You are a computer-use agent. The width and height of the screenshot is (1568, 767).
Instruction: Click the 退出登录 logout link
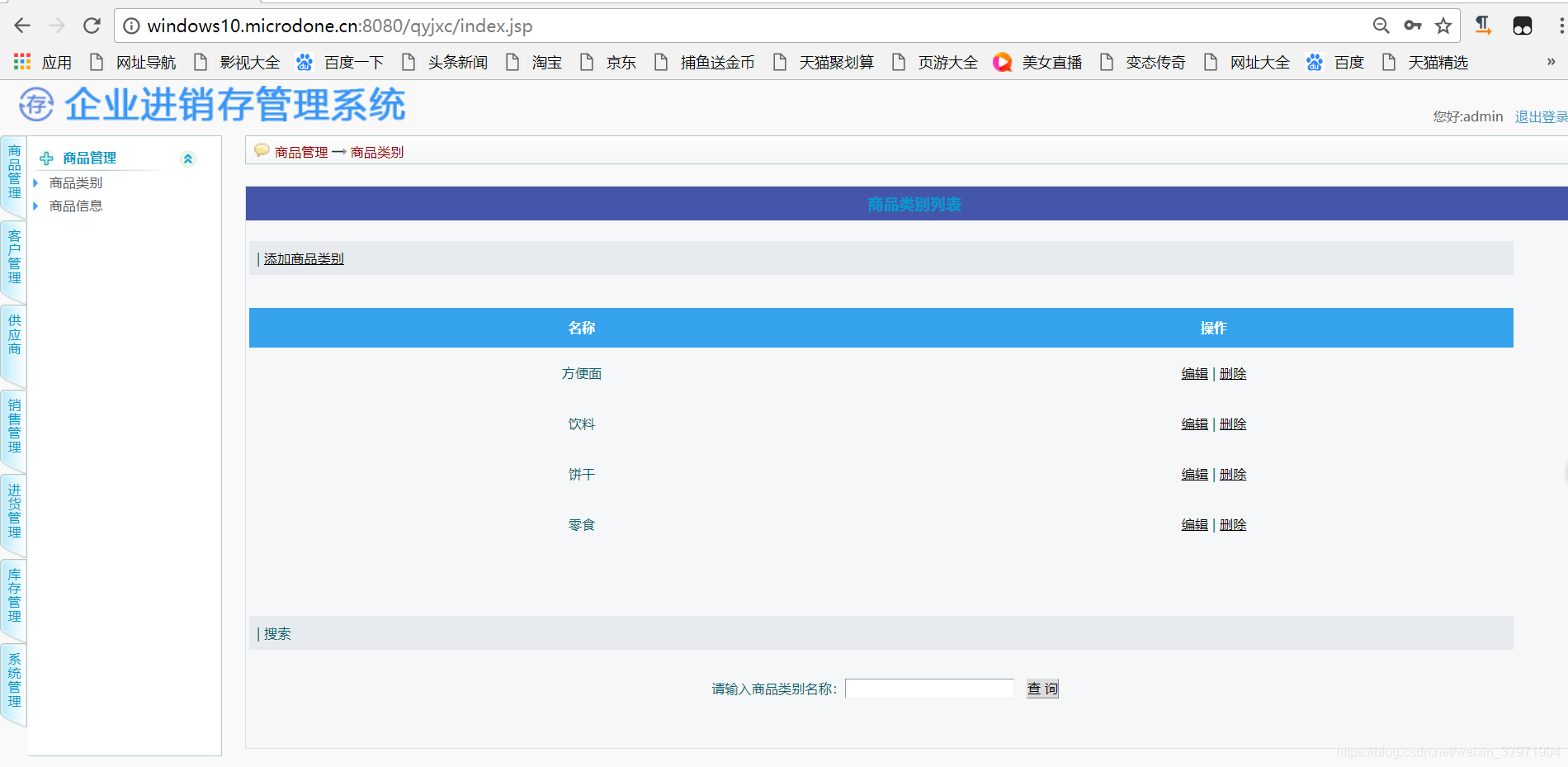tap(1541, 117)
